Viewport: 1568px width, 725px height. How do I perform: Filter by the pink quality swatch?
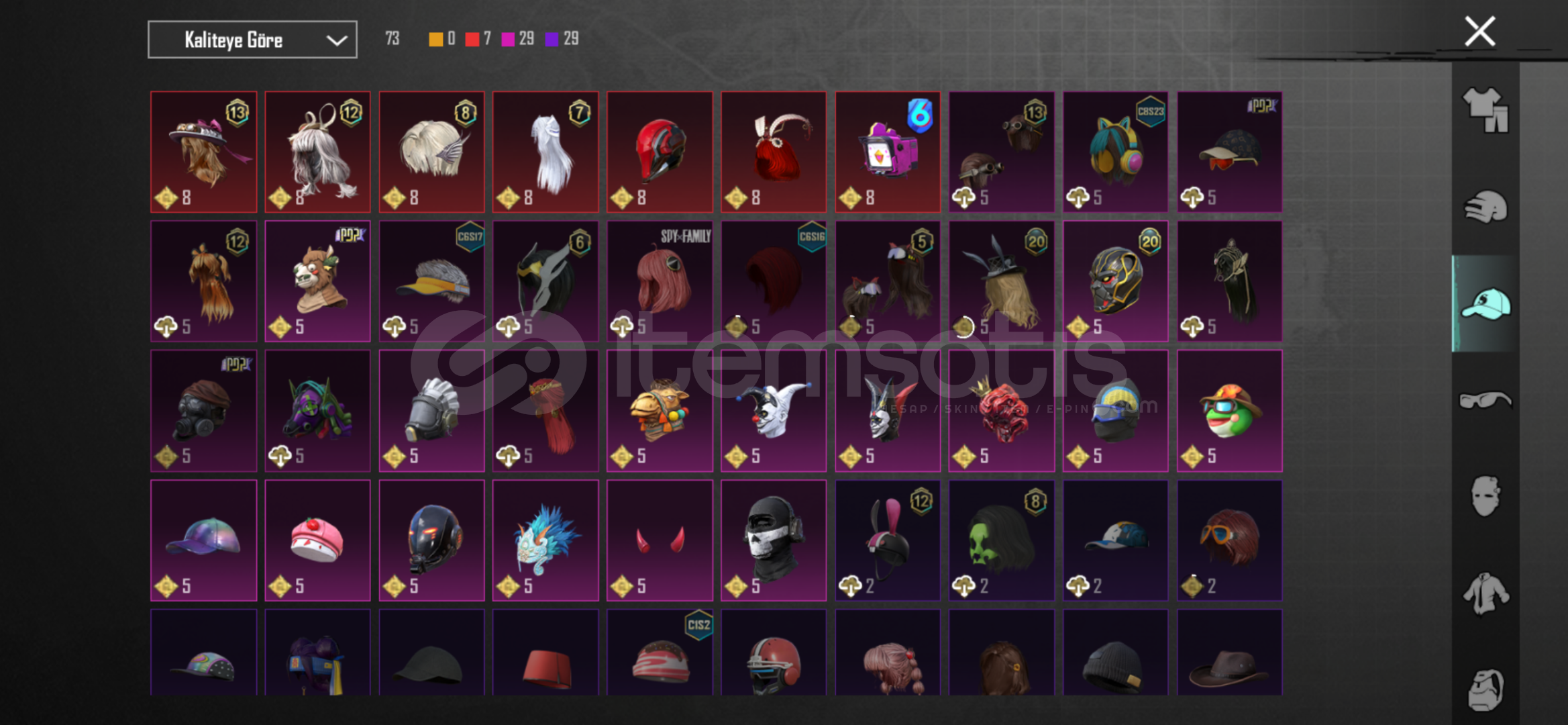[509, 39]
